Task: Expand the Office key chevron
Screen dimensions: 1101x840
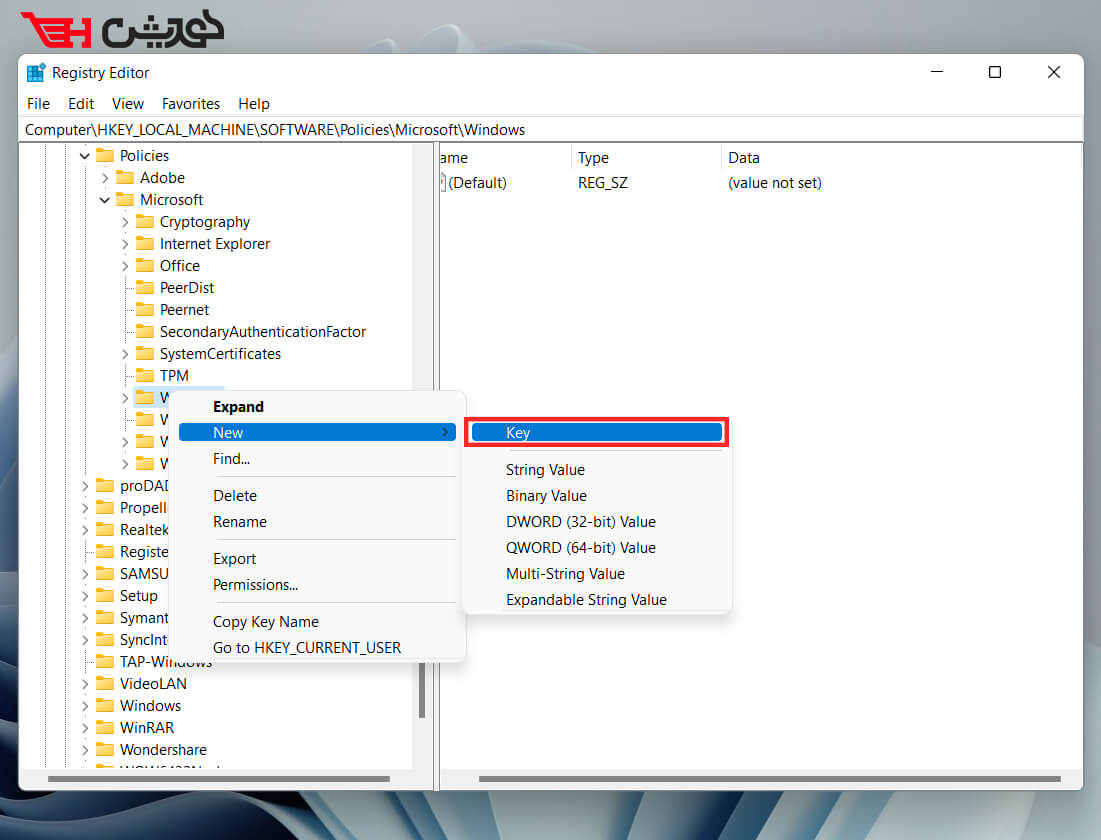Action: click(x=125, y=266)
